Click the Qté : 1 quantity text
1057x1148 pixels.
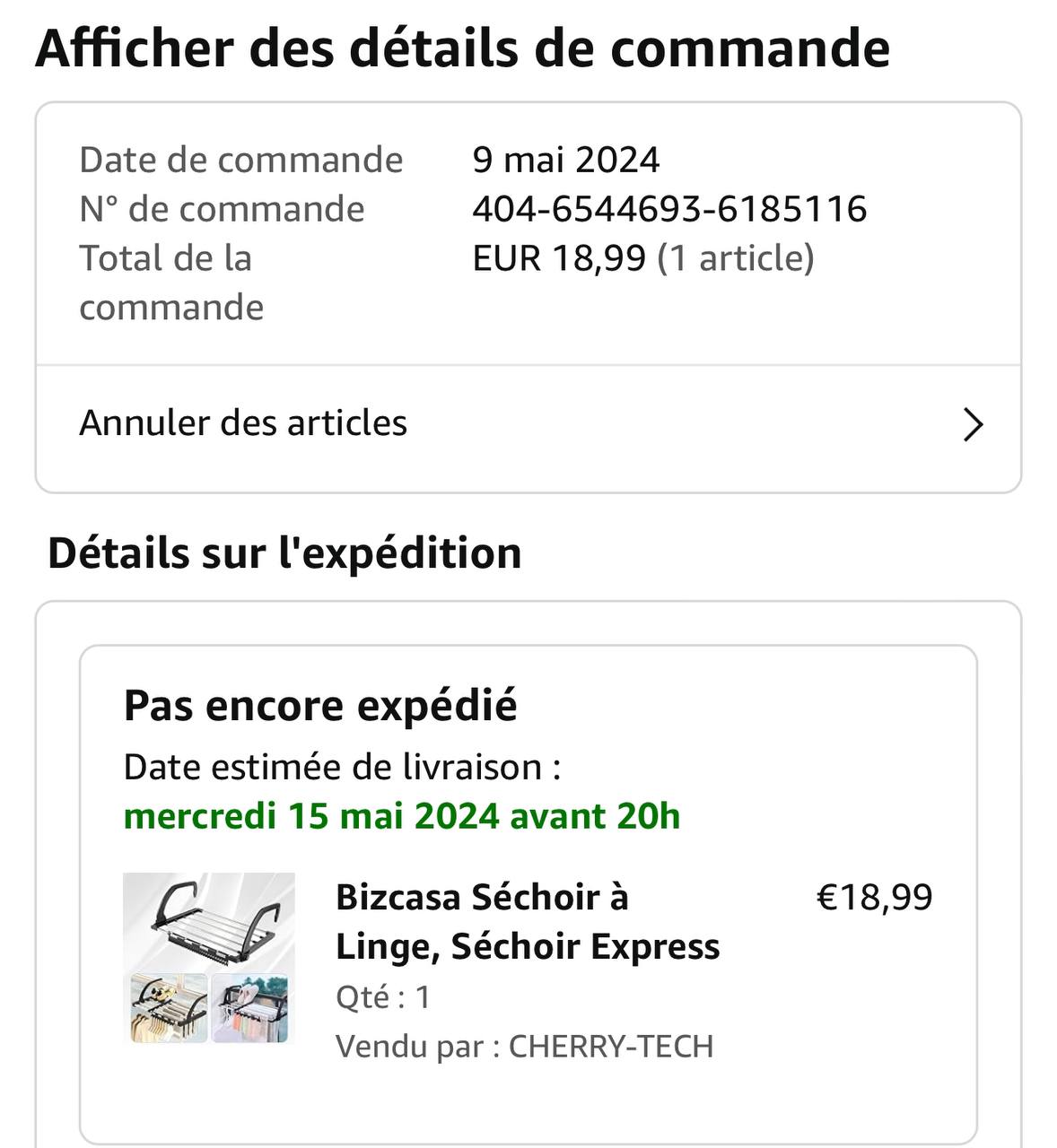click(x=383, y=996)
